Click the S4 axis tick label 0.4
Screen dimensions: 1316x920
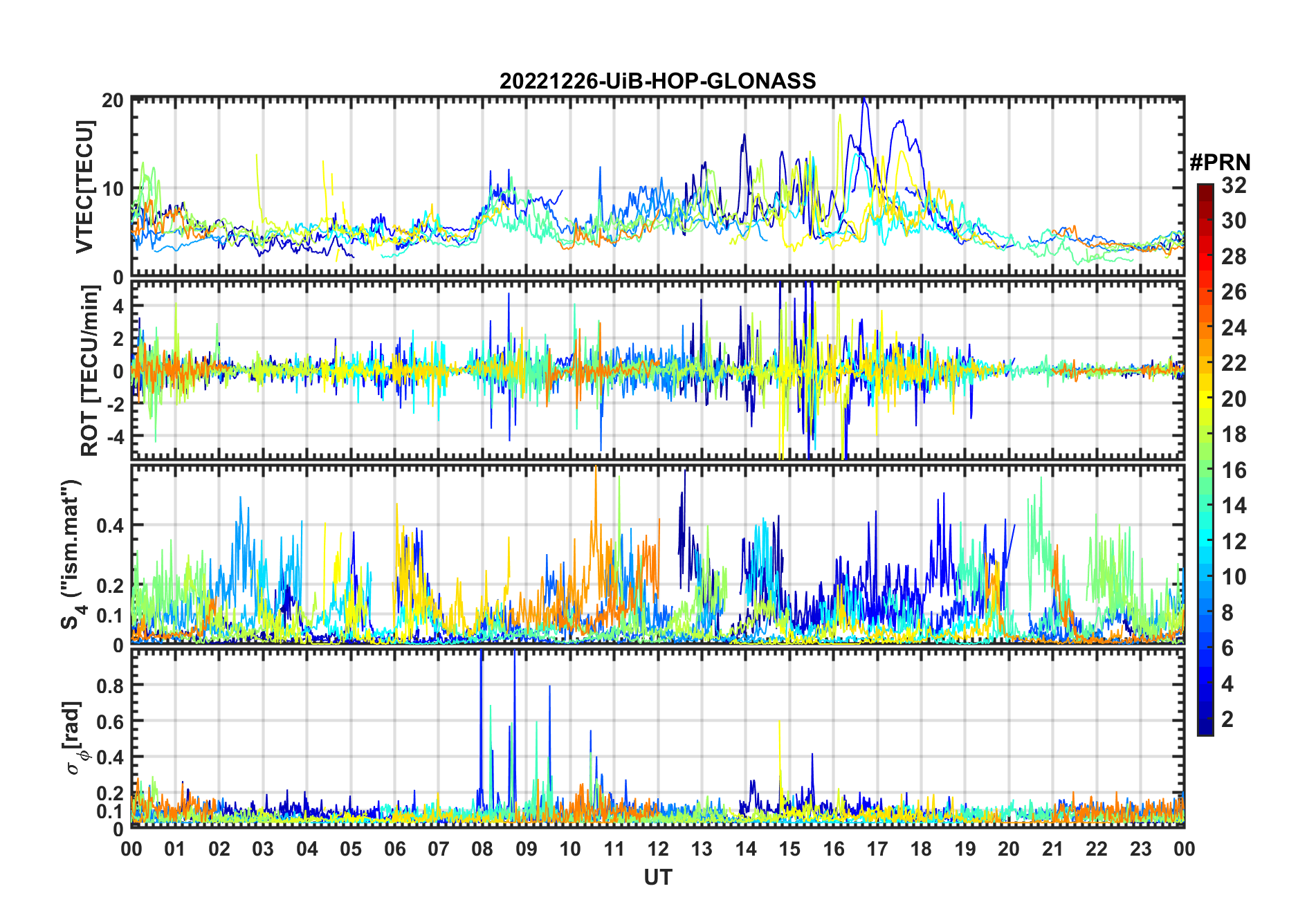(110, 525)
